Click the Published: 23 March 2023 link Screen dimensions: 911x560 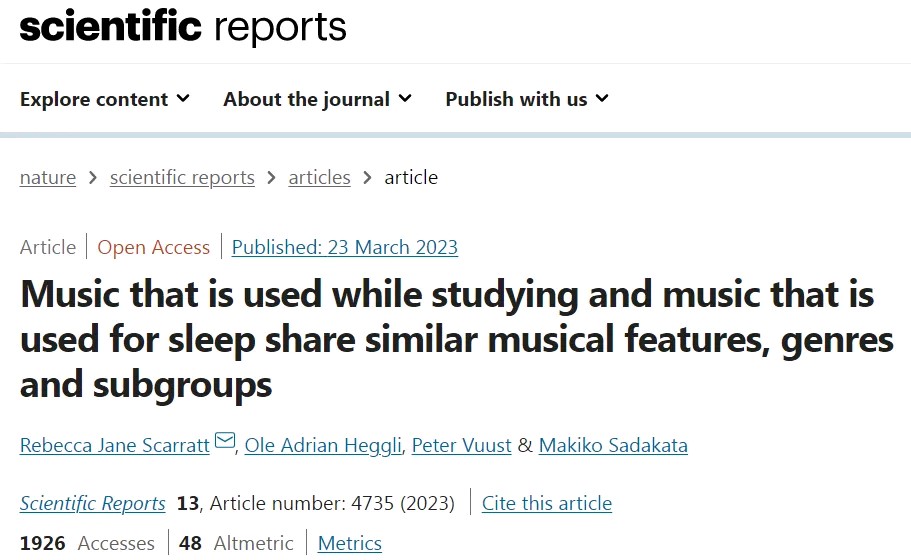pyautogui.click(x=345, y=247)
